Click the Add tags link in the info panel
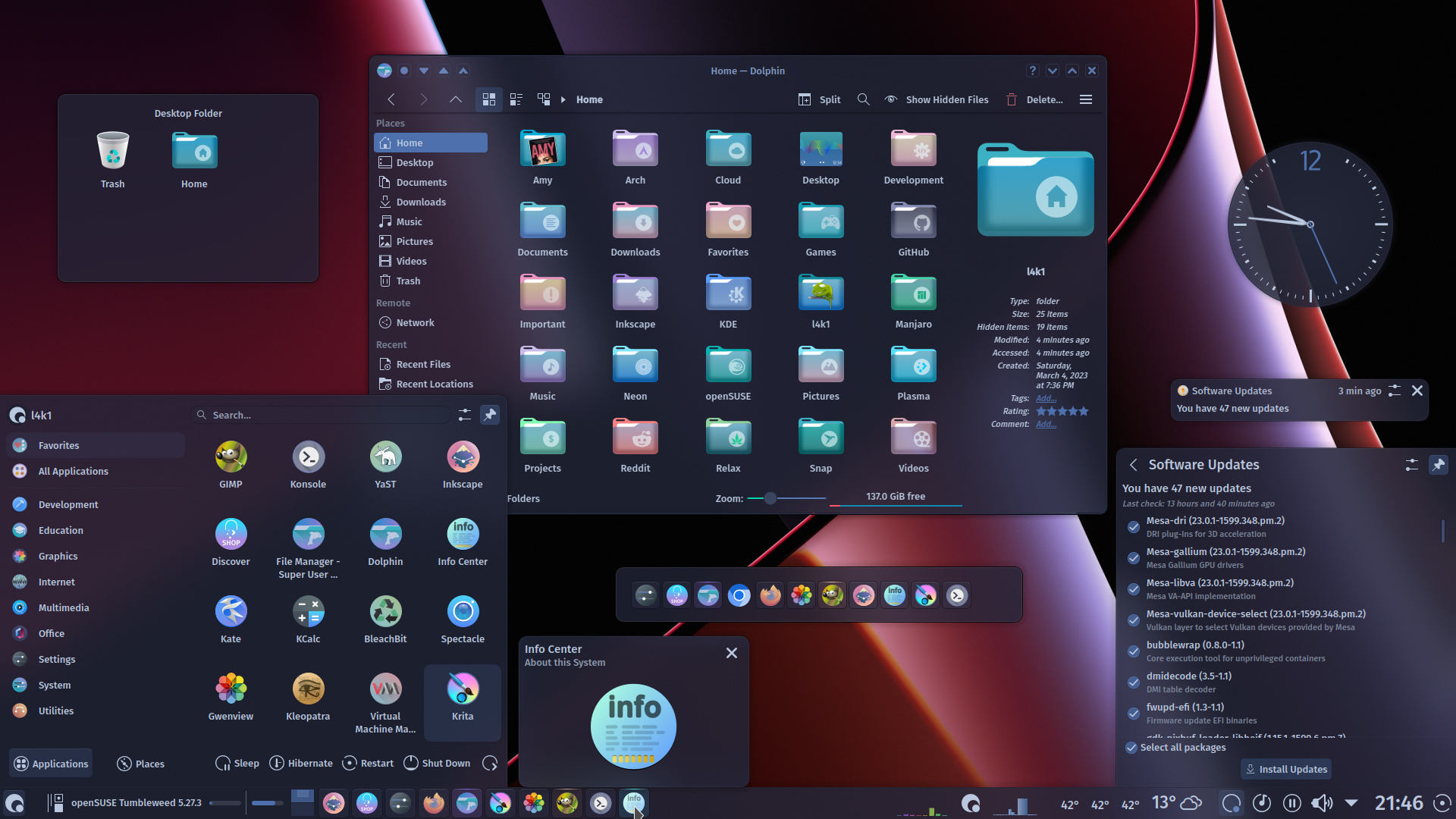This screenshot has width=1456, height=819. (x=1046, y=398)
